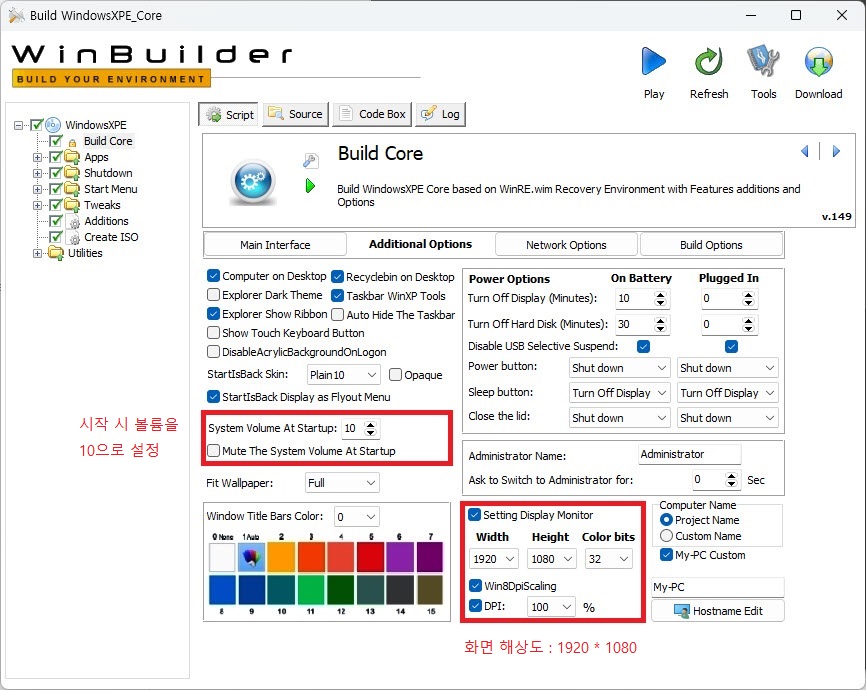Click the Refresh icon
Viewport: 866px width, 690px height.
[709, 61]
